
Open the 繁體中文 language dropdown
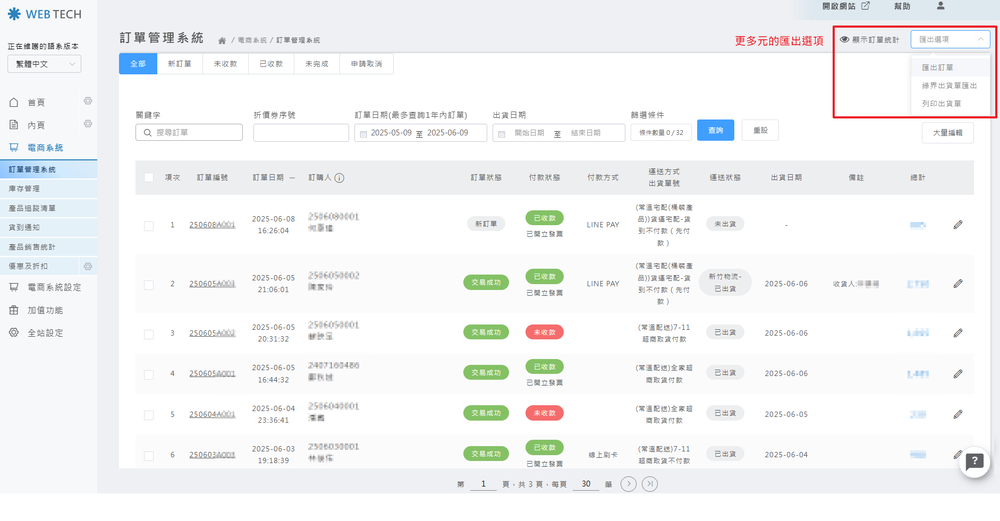click(44, 64)
